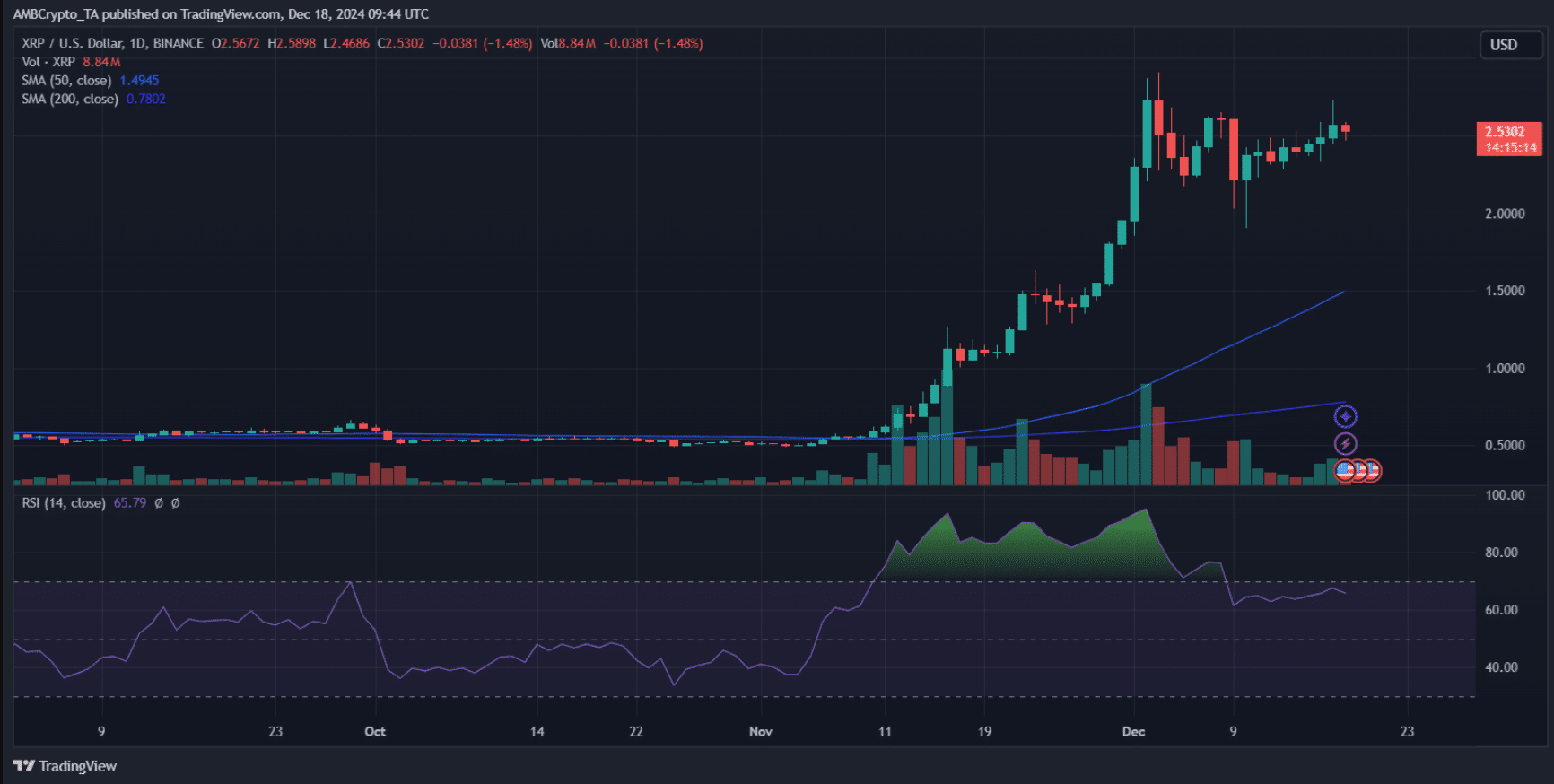Viewport: 1554px width, 784px height.
Task: Select the SMA (50, close) indicator legend
Action: (66, 81)
